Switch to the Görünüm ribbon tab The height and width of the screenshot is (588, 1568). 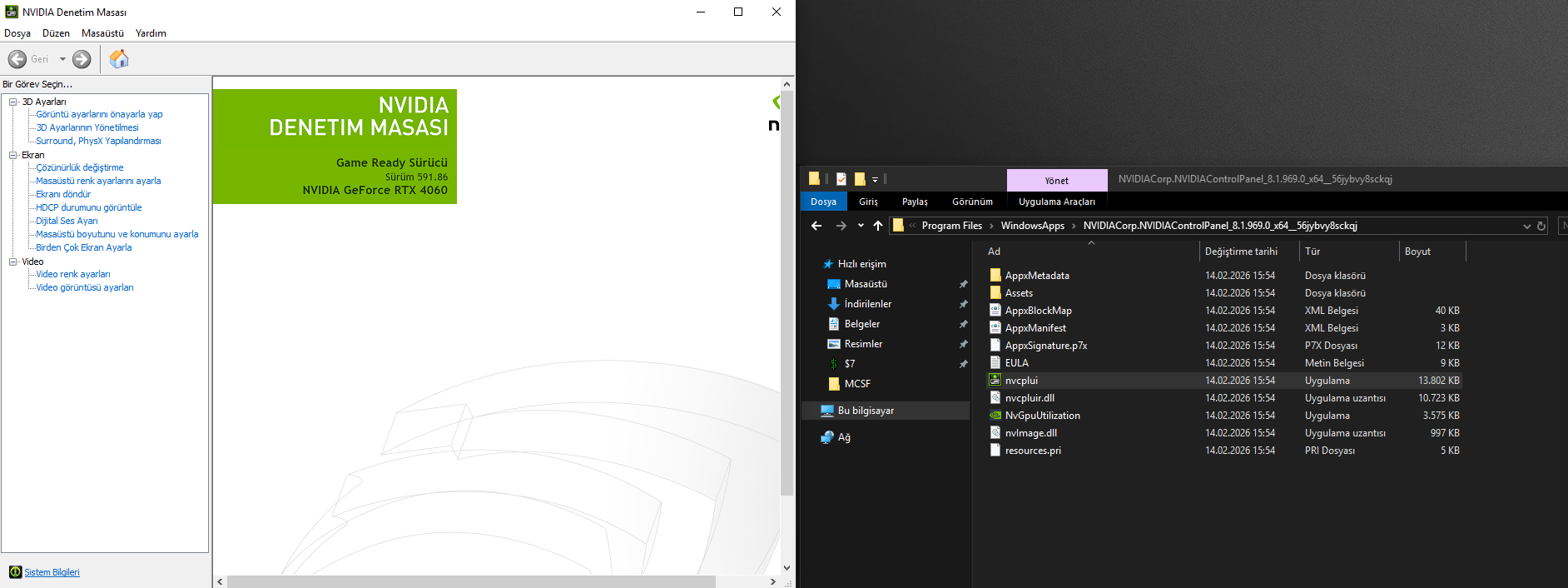point(972,202)
